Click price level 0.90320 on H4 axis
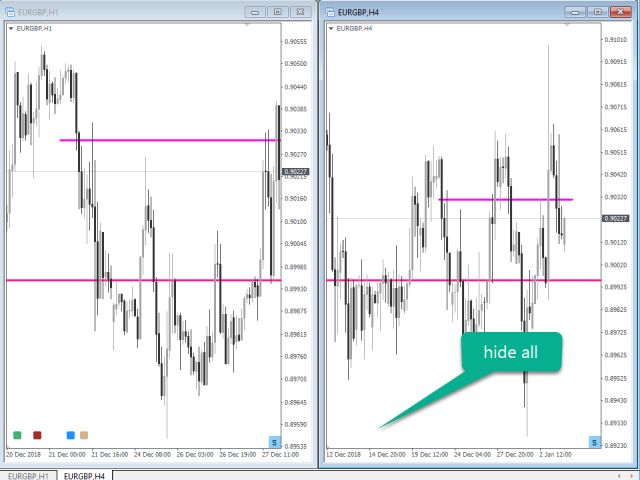This screenshot has height=480, width=640. [x=616, y=197]
